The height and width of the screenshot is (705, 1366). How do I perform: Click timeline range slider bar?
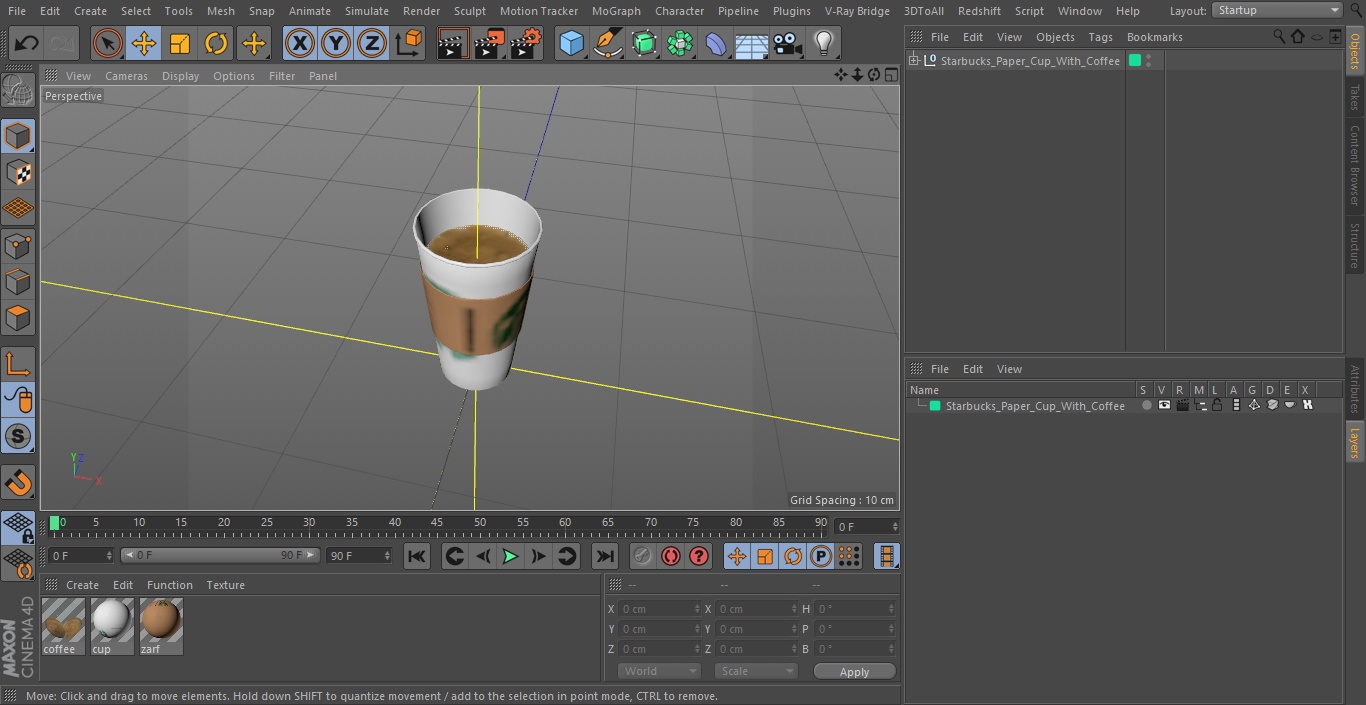(x=220, y=555)
